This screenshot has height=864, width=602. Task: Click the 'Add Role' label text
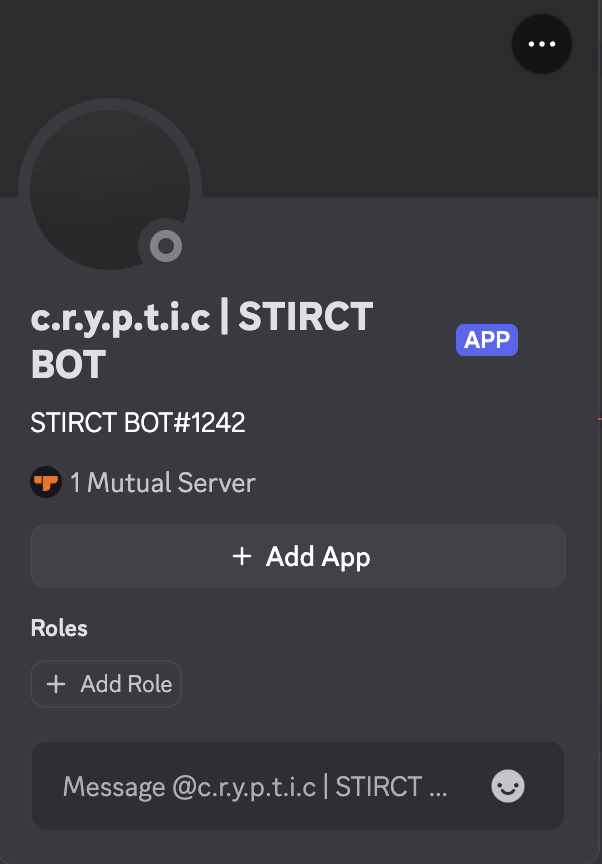point(126,684)
